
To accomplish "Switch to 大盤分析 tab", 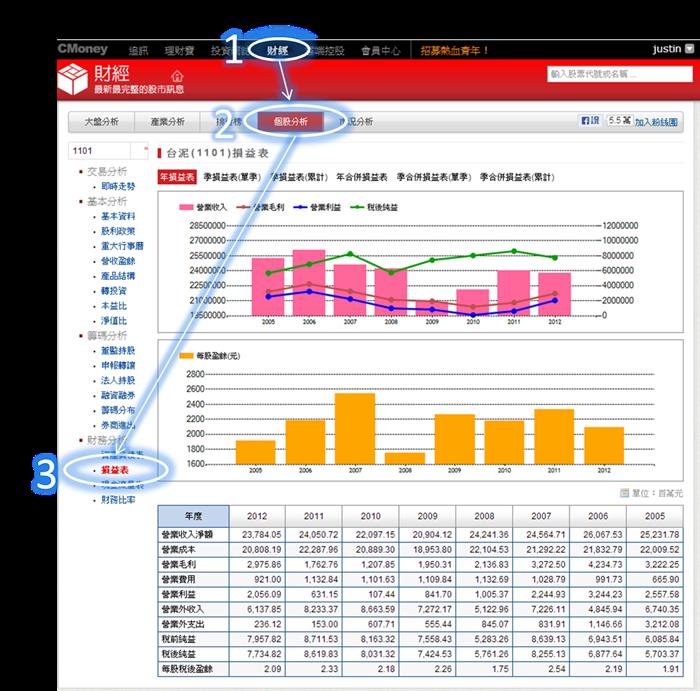I will click(101, 121).
